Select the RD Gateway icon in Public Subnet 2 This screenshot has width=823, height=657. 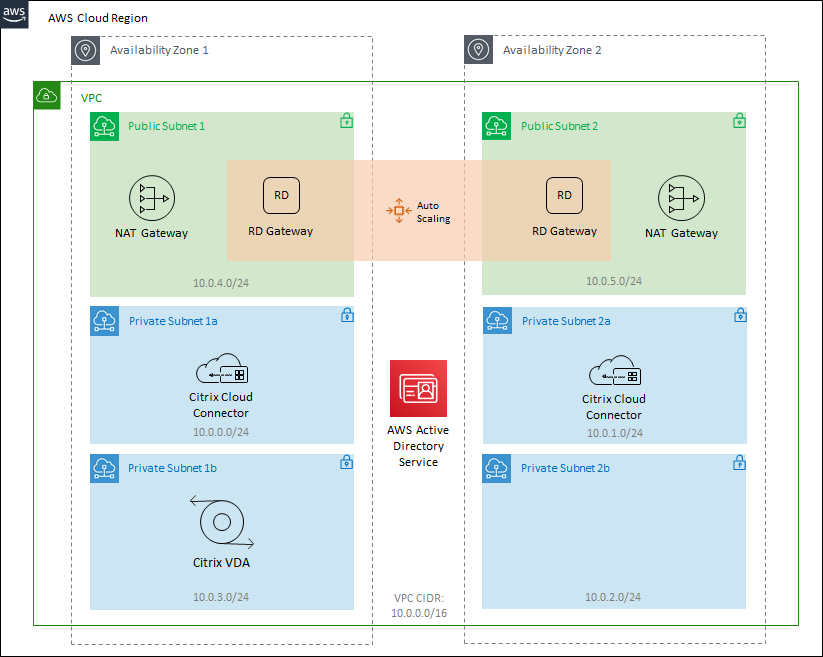[x=565, y=195]
